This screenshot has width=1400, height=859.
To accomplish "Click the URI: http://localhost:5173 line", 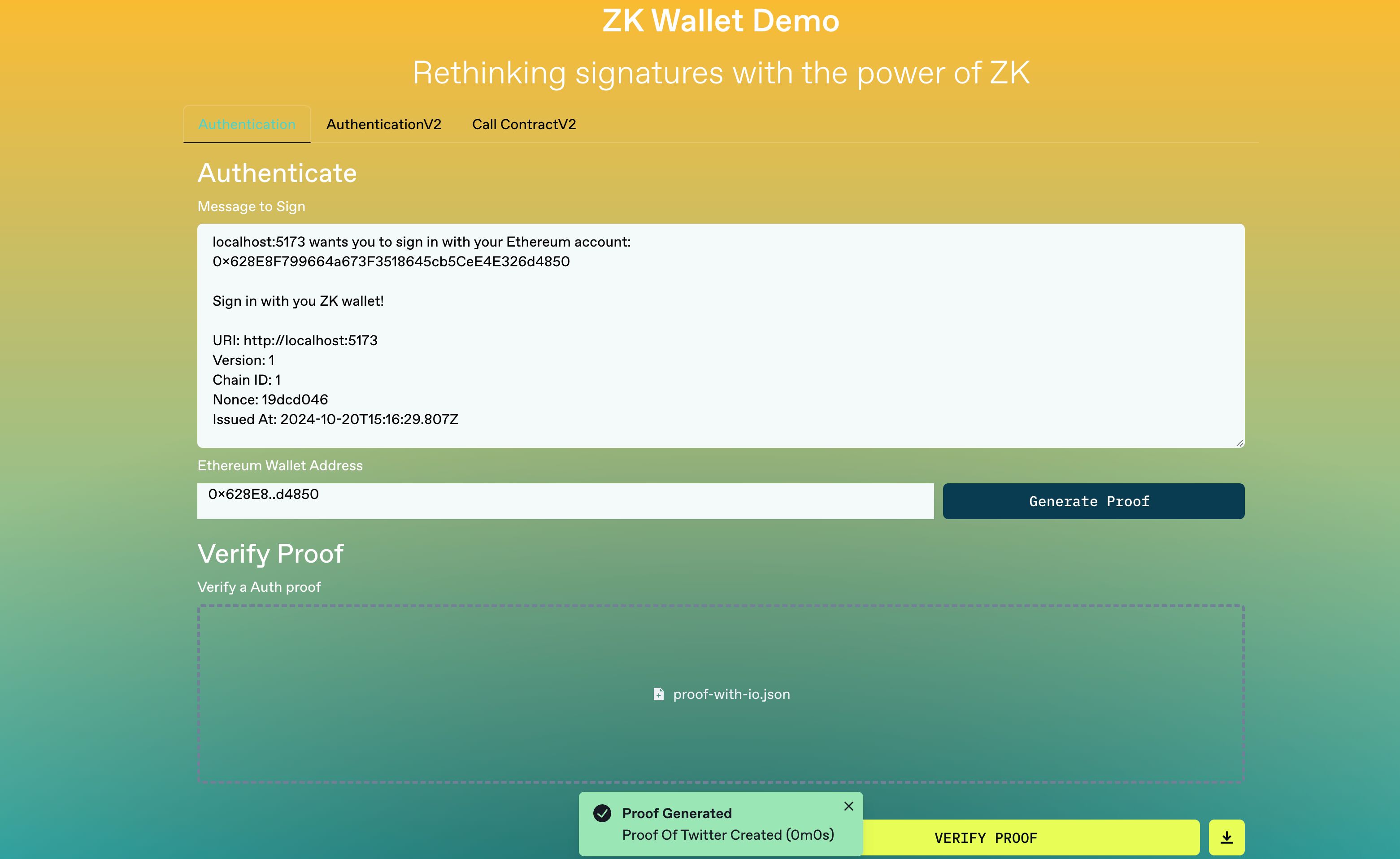I will point(295,340).
